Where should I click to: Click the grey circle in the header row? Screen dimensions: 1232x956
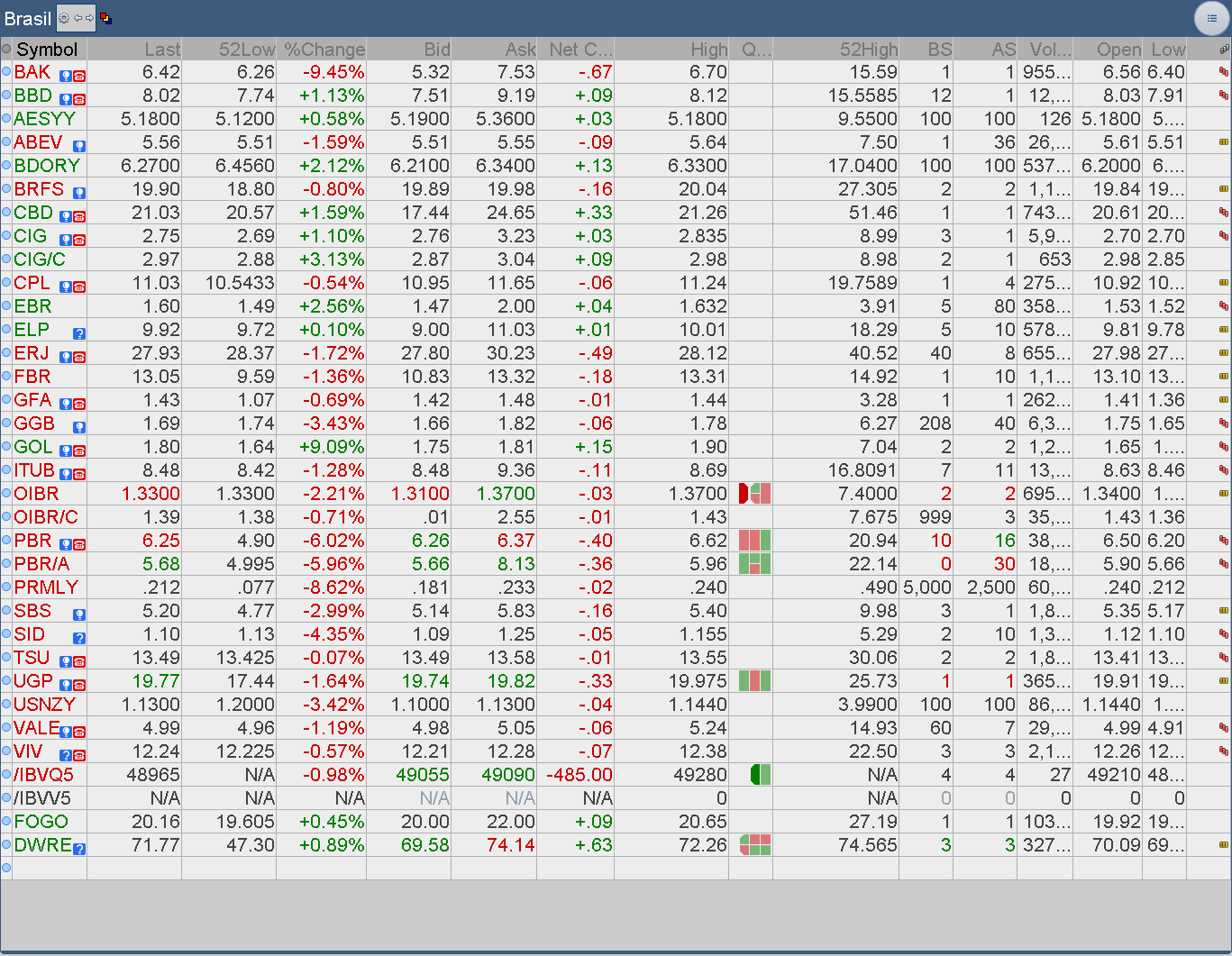coord(6,50)
